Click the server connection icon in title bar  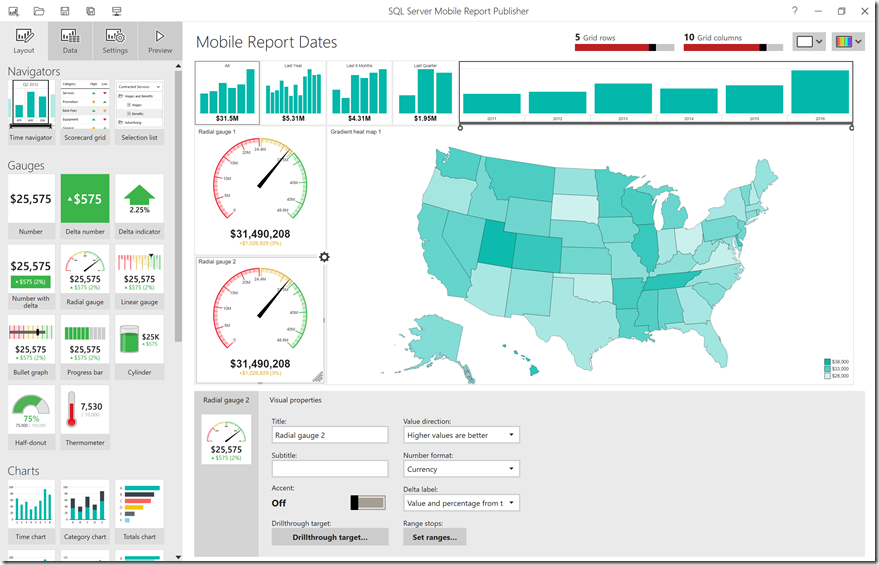click(117, 11)
